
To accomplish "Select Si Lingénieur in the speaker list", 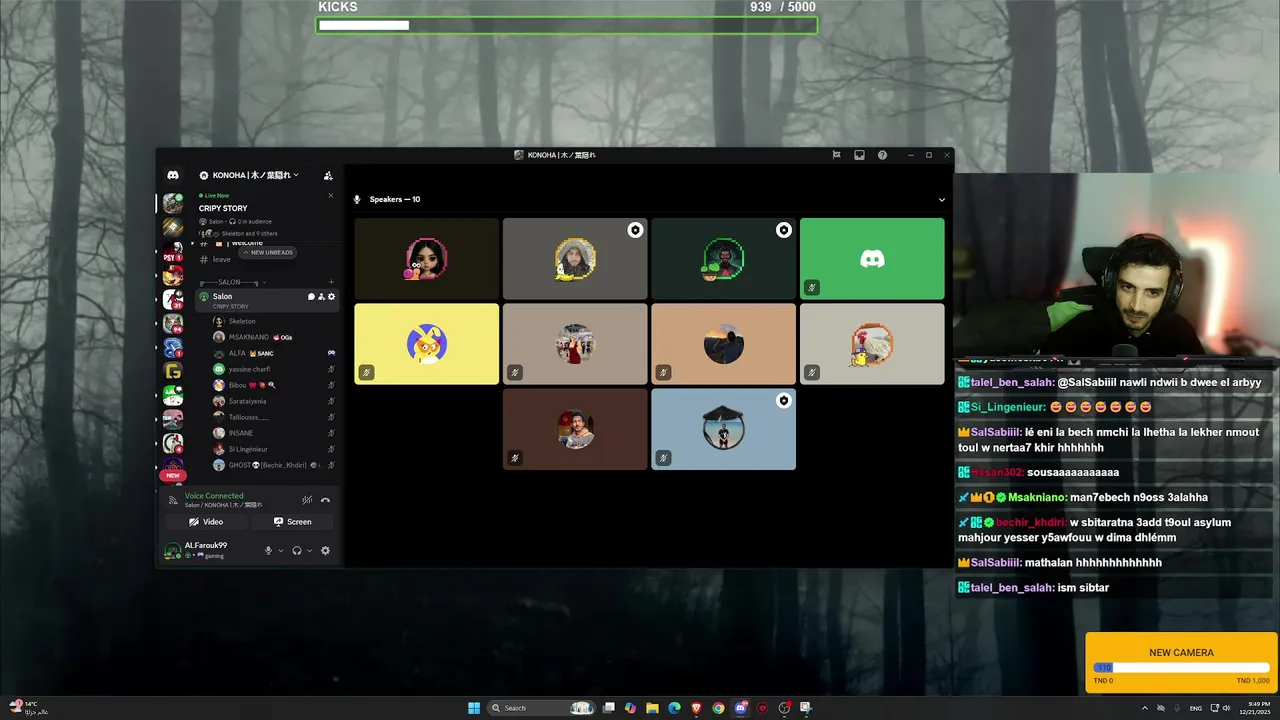I will [274, 449].
